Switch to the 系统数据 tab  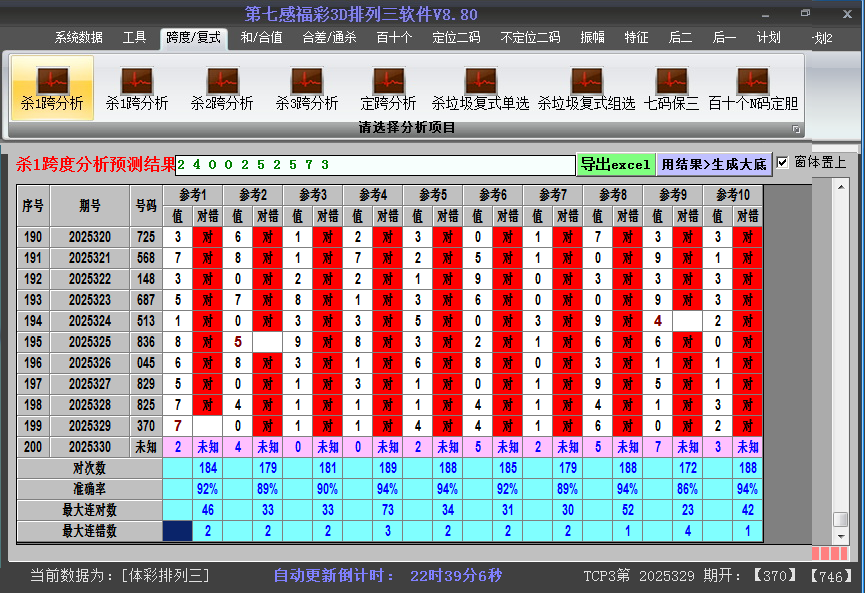pyautogui.click(x=78, y=38)
